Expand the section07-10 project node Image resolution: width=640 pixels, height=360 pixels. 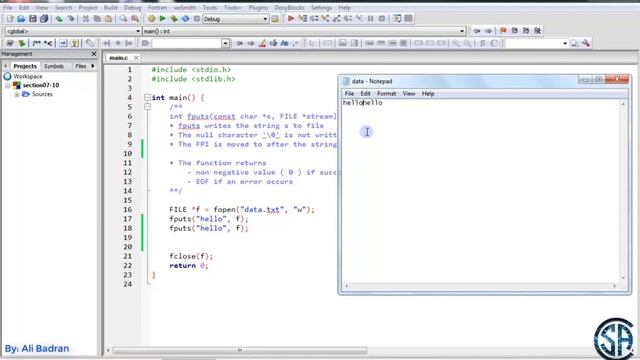click(8, 85)
